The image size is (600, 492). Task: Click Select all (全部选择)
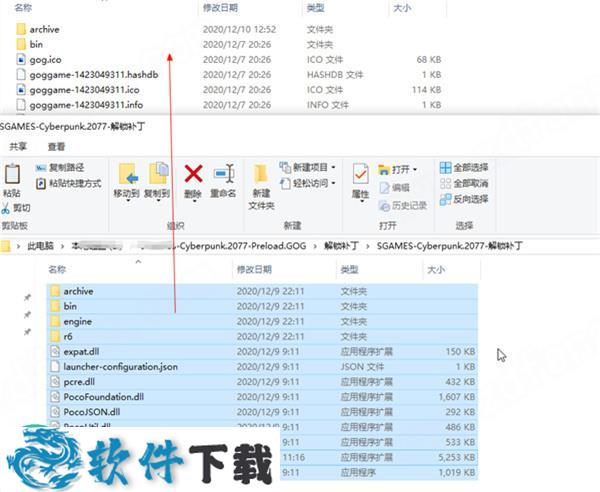[x=464, y=168]
